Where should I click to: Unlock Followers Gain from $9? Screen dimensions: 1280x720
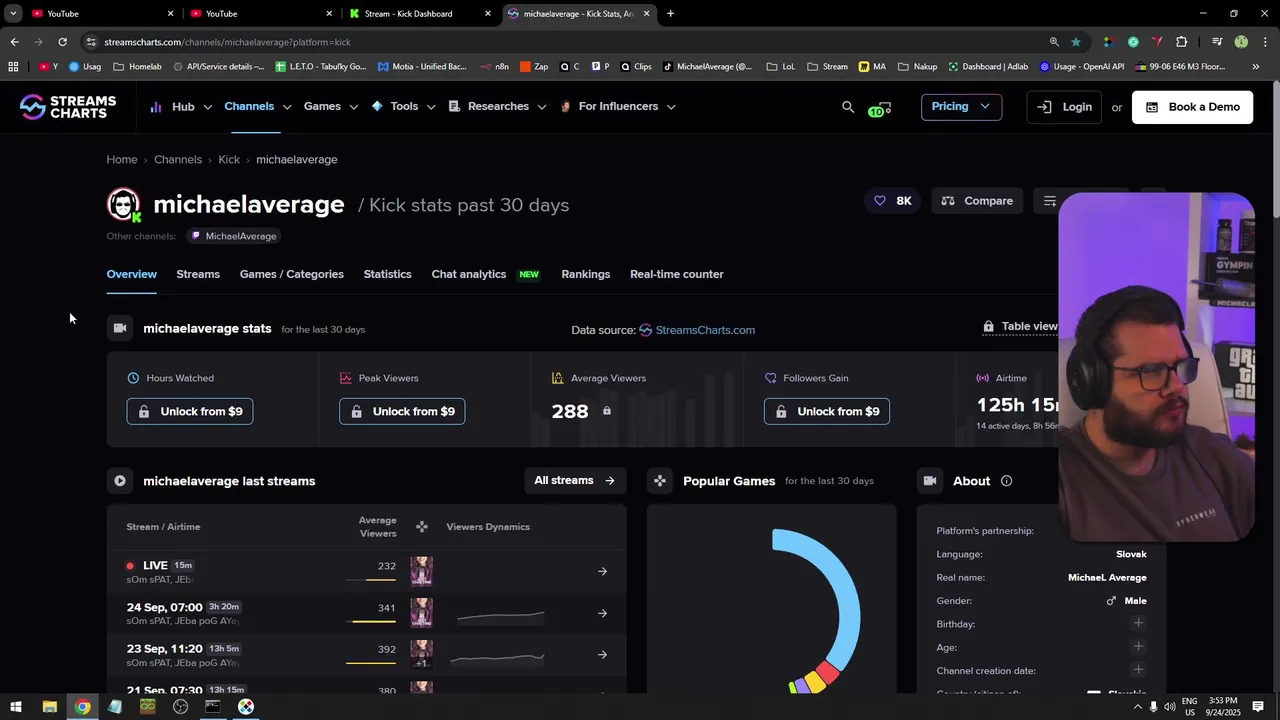[x=827, y=411]
